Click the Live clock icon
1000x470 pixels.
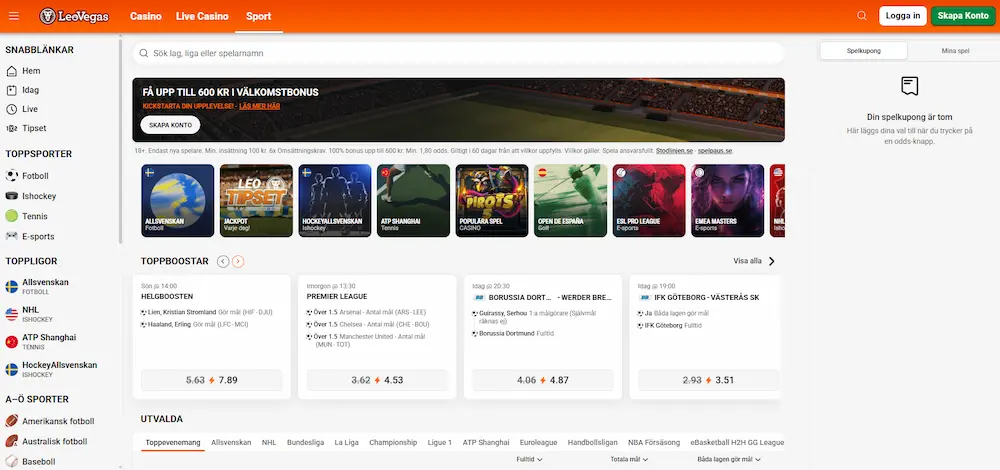(11, 109)
